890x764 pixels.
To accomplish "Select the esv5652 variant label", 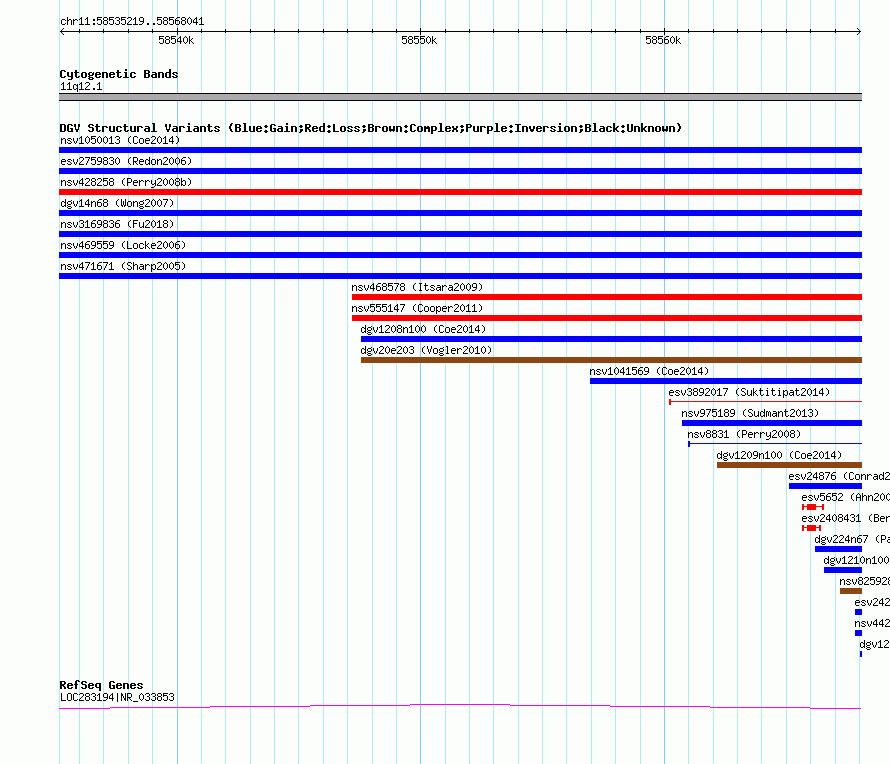I will (845, 497).
